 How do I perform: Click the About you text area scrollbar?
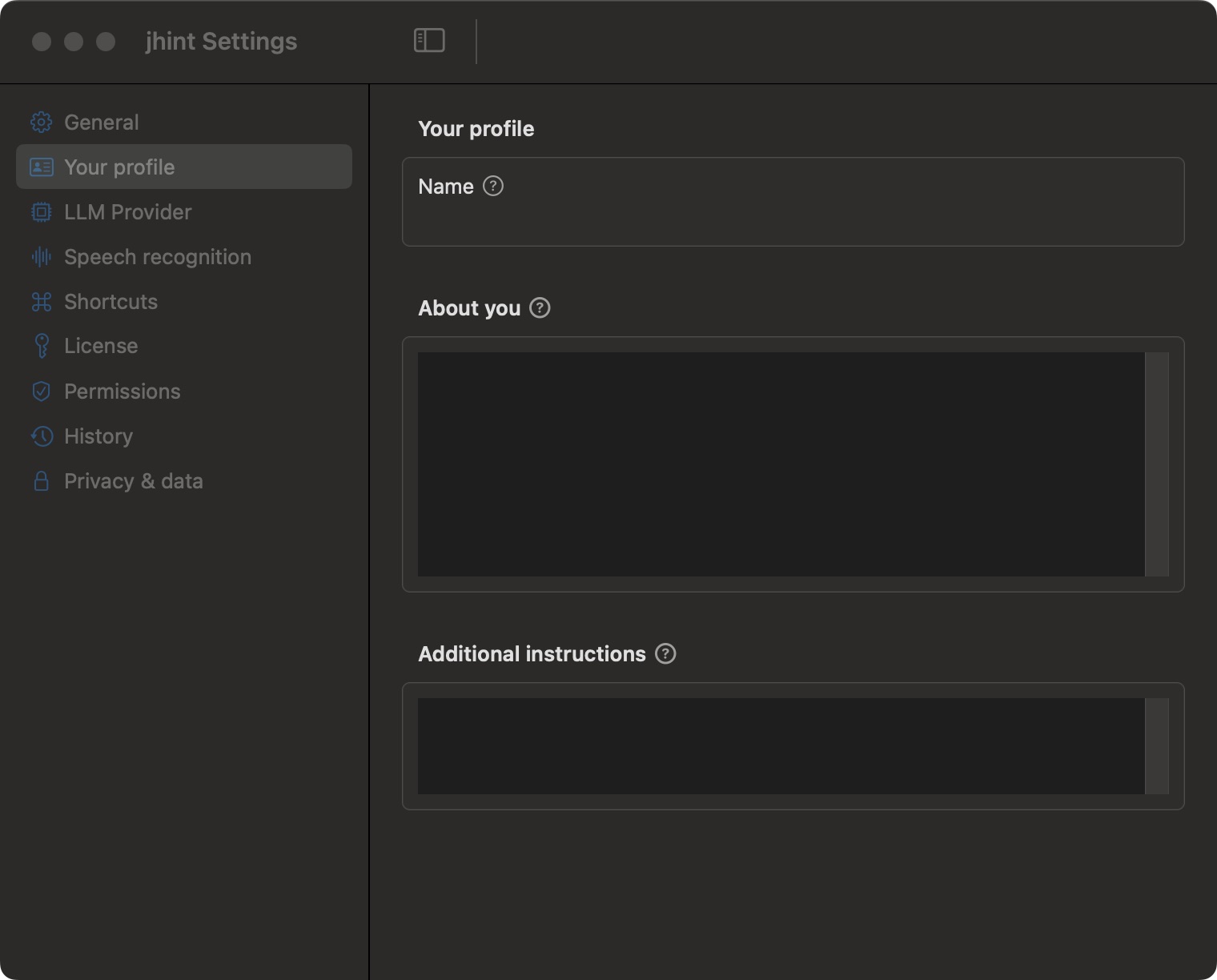coord(1157,464)
